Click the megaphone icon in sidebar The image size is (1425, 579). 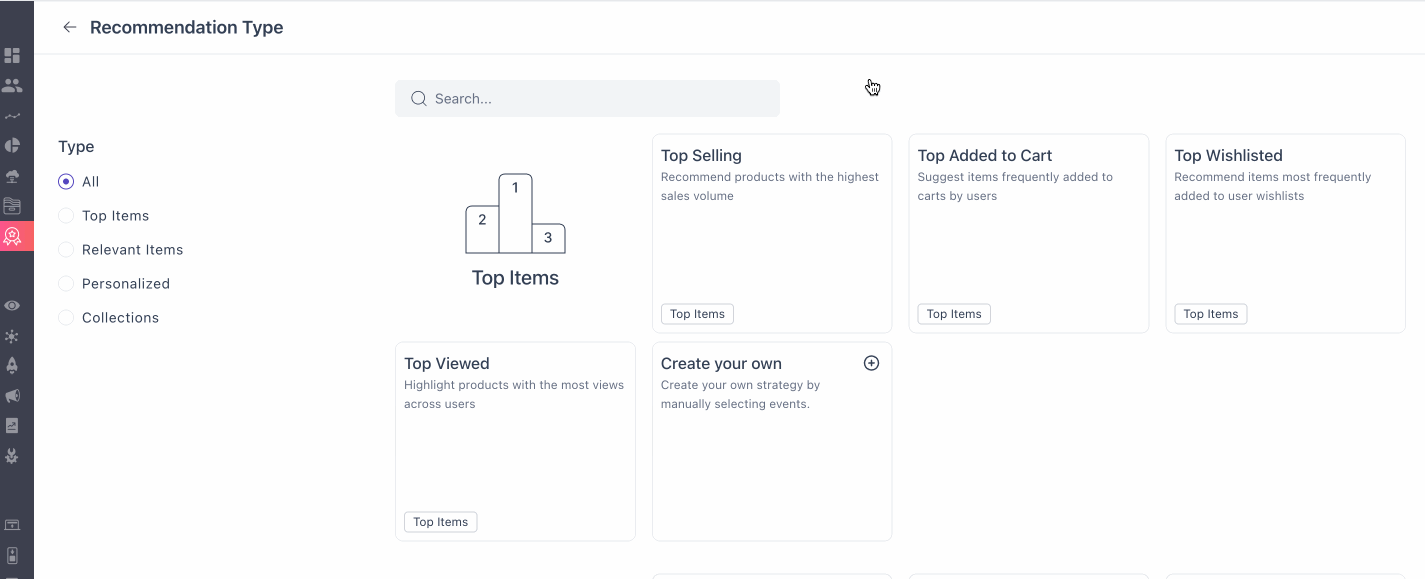click(x=12, y=396)
